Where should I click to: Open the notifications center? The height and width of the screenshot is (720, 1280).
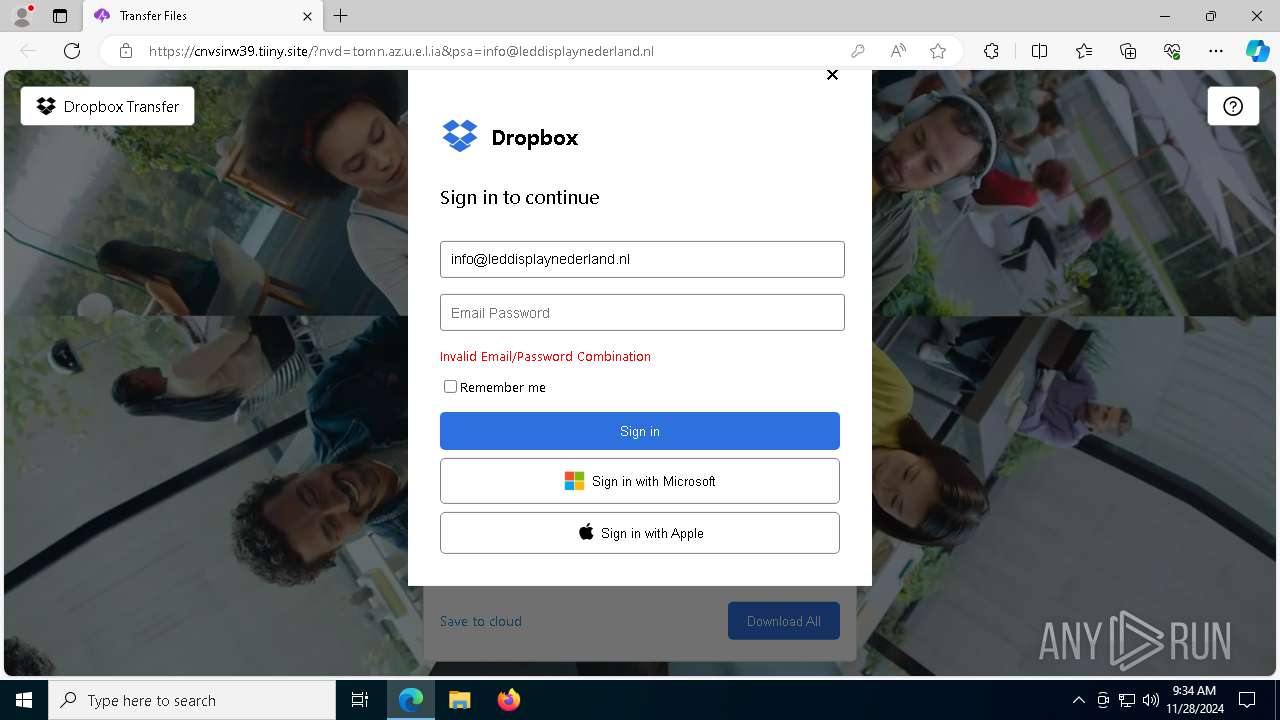1247,700
